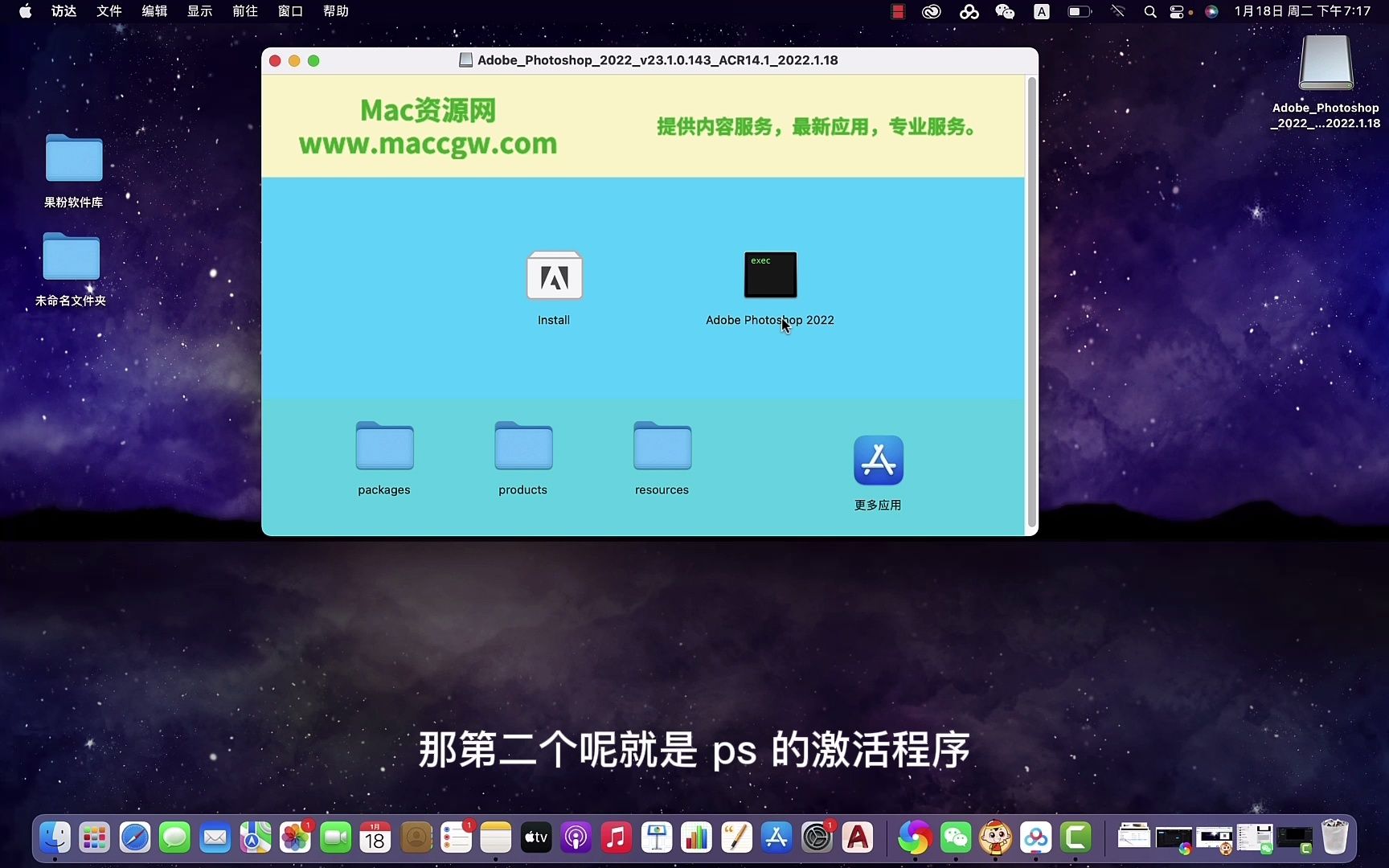Viewport: 1389px width, 868px height.
Task: Open the Wi-Fi status menu
Action: coord(1117,11)
